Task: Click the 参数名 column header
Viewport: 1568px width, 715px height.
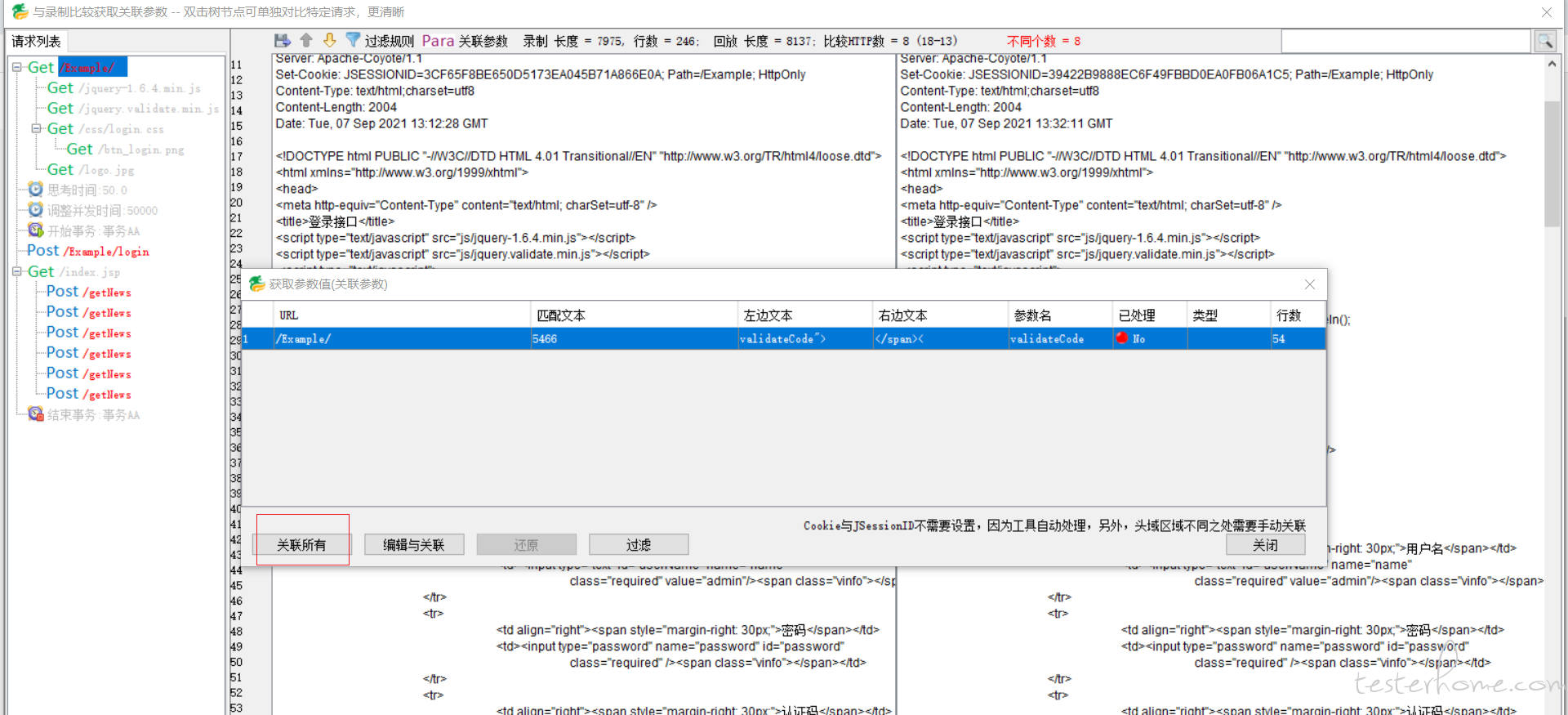Action: [1060, 315]
